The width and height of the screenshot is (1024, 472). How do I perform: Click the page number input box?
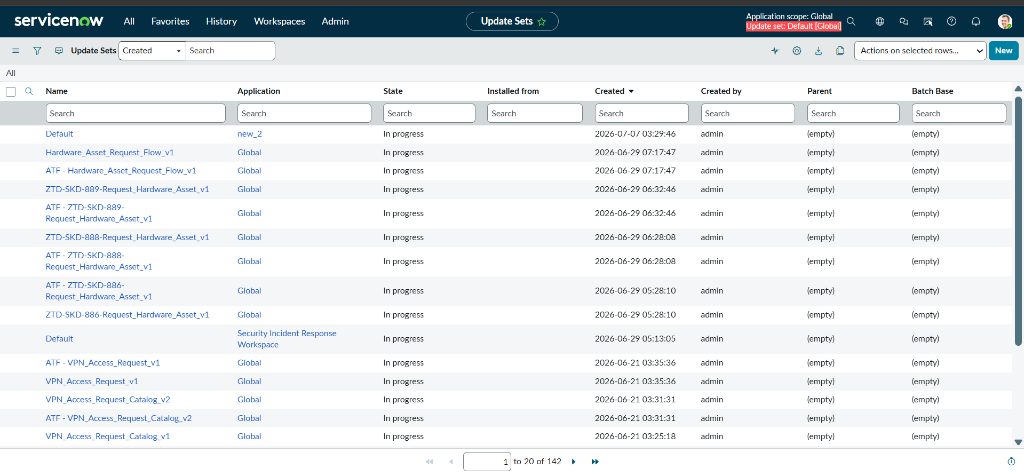(487, 462)
